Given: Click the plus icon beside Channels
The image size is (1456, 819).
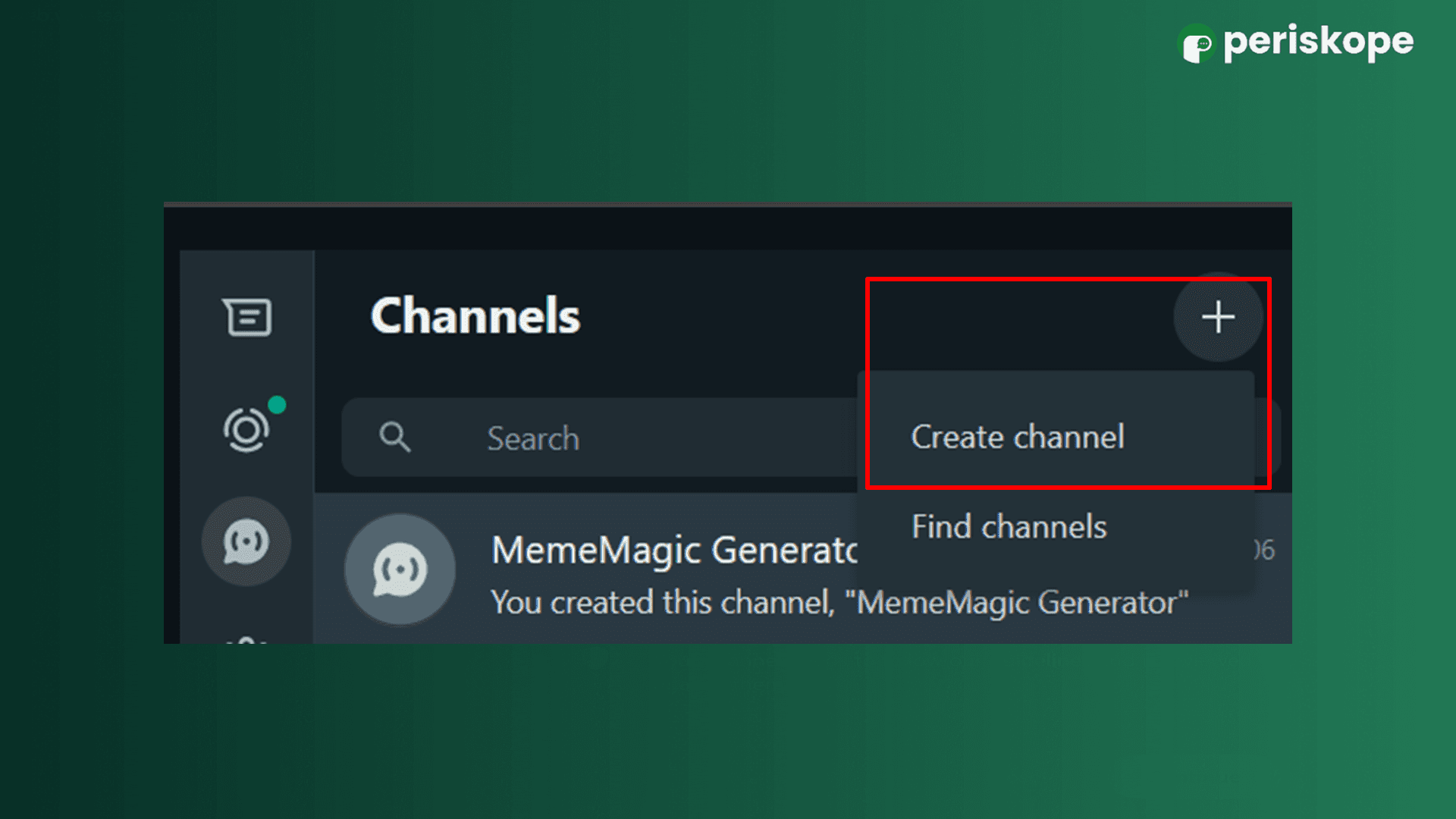Looking at the screenshot, I should [x=1218, y=317].
